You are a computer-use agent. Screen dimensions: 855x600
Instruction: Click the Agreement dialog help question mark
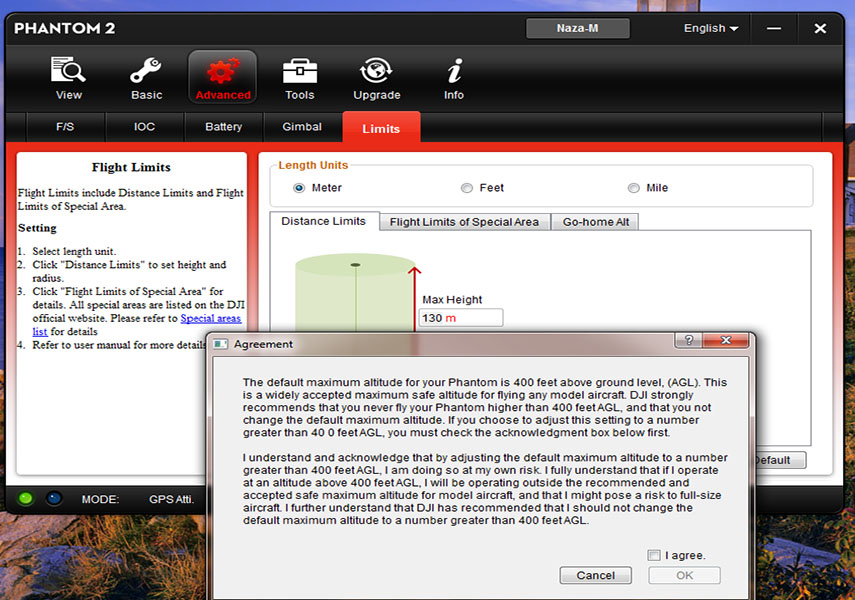689,340
